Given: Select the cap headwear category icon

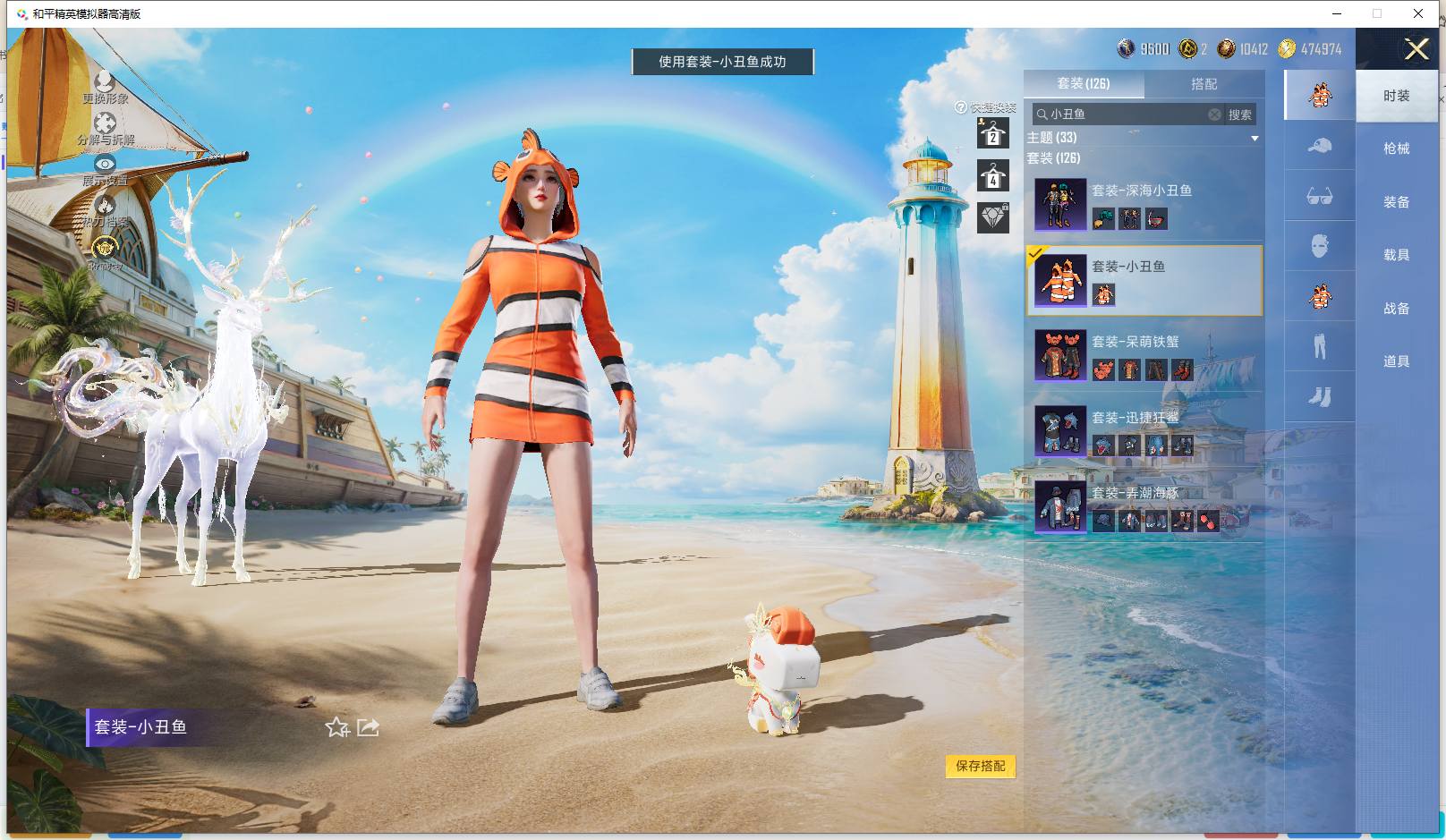Looking at the screenshot, I should point(1320,145).
